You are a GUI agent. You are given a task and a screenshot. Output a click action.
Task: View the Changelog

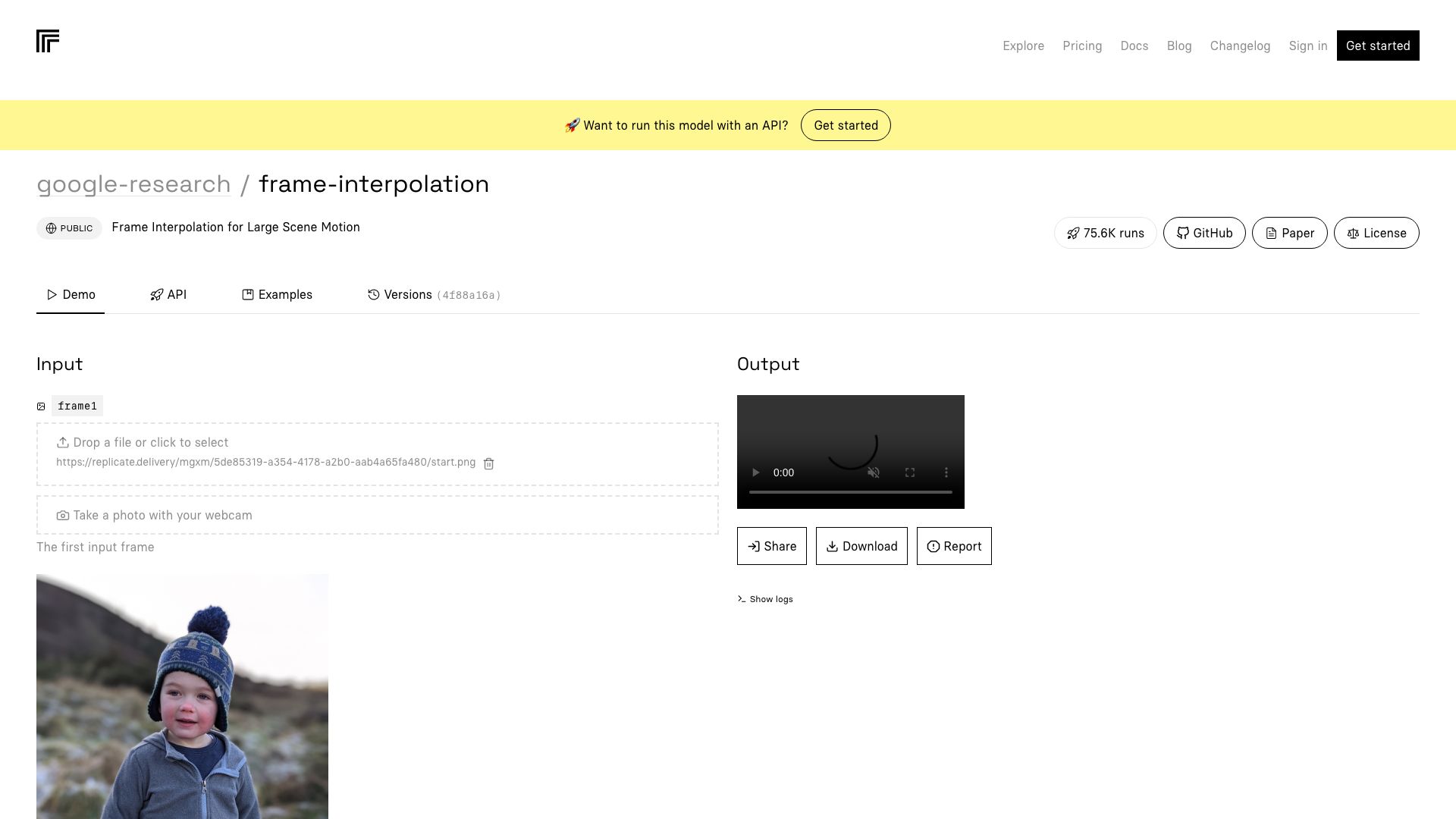1240,45
